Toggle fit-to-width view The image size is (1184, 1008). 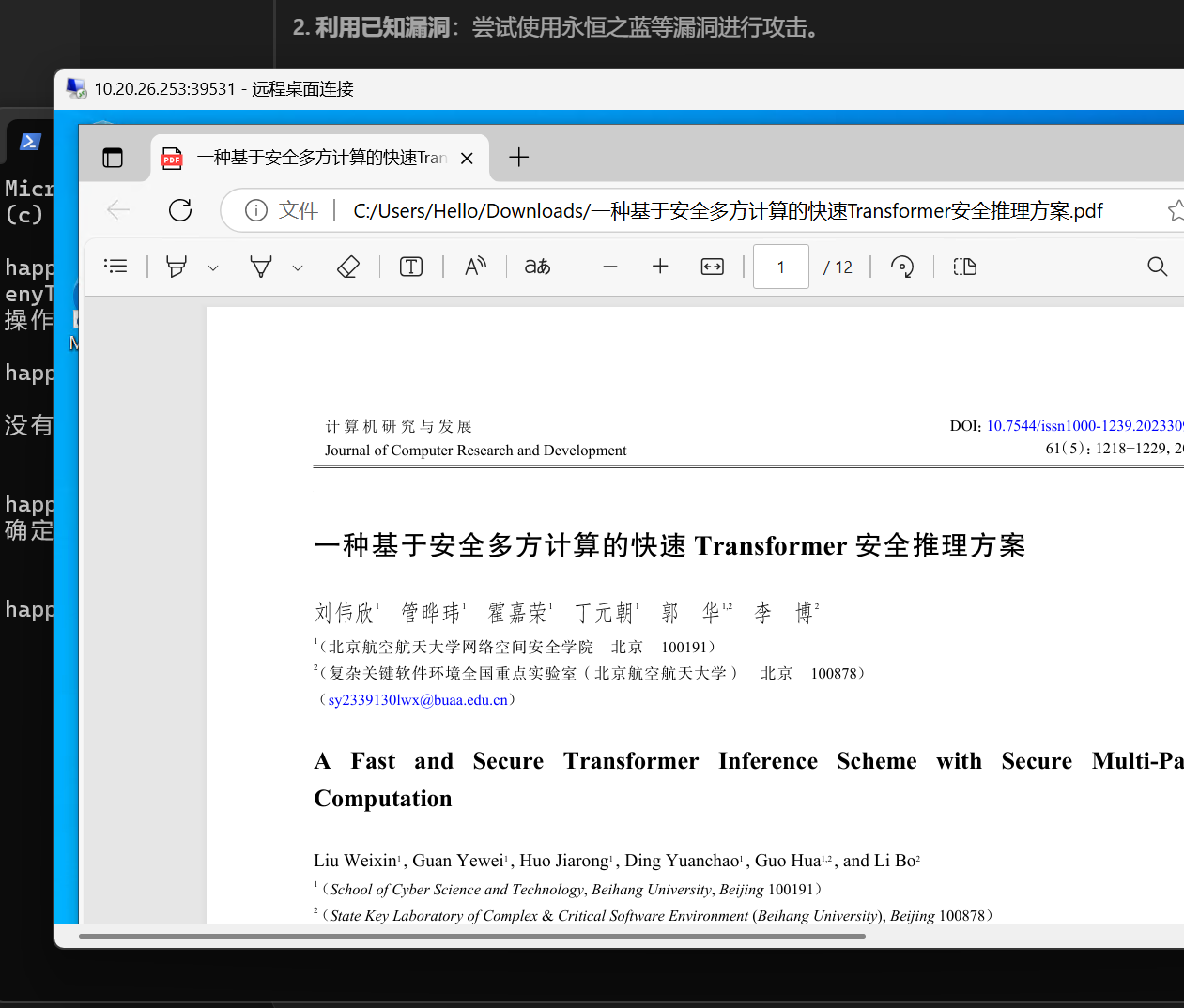[x=712, y=267]
